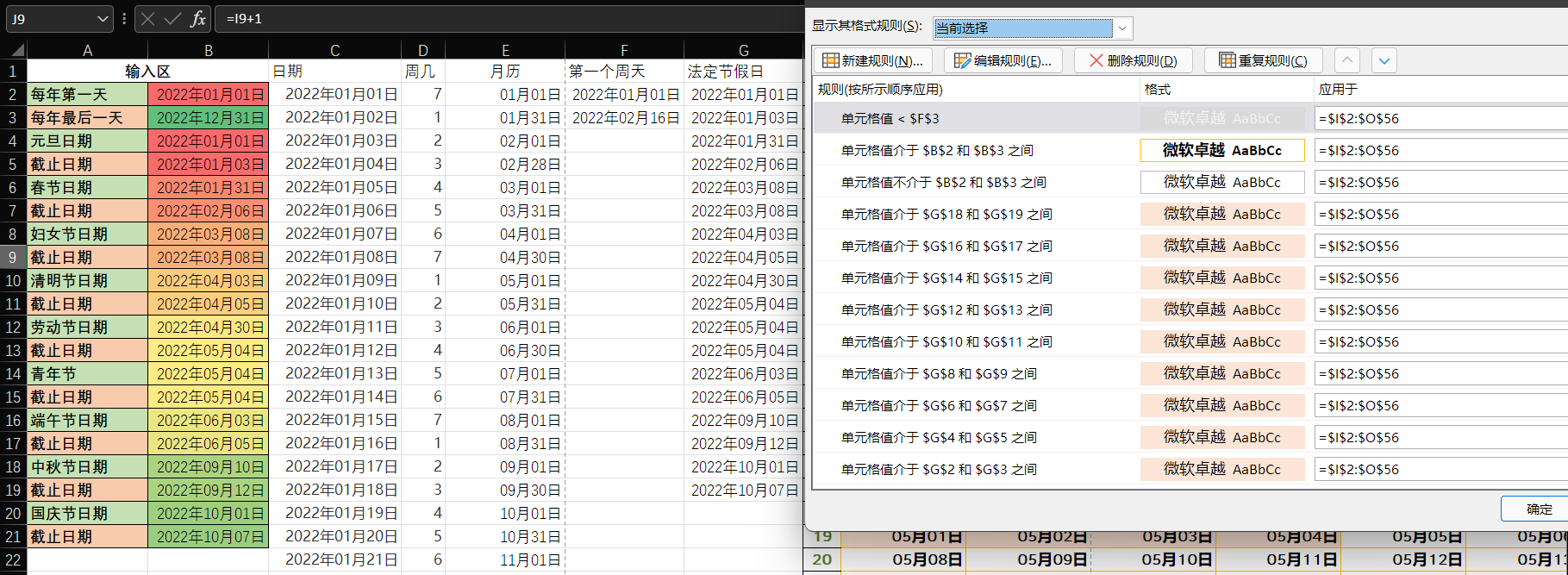This screenshot has width=1568, height=575.
Task: Select column G header
Action: point(743,50)
